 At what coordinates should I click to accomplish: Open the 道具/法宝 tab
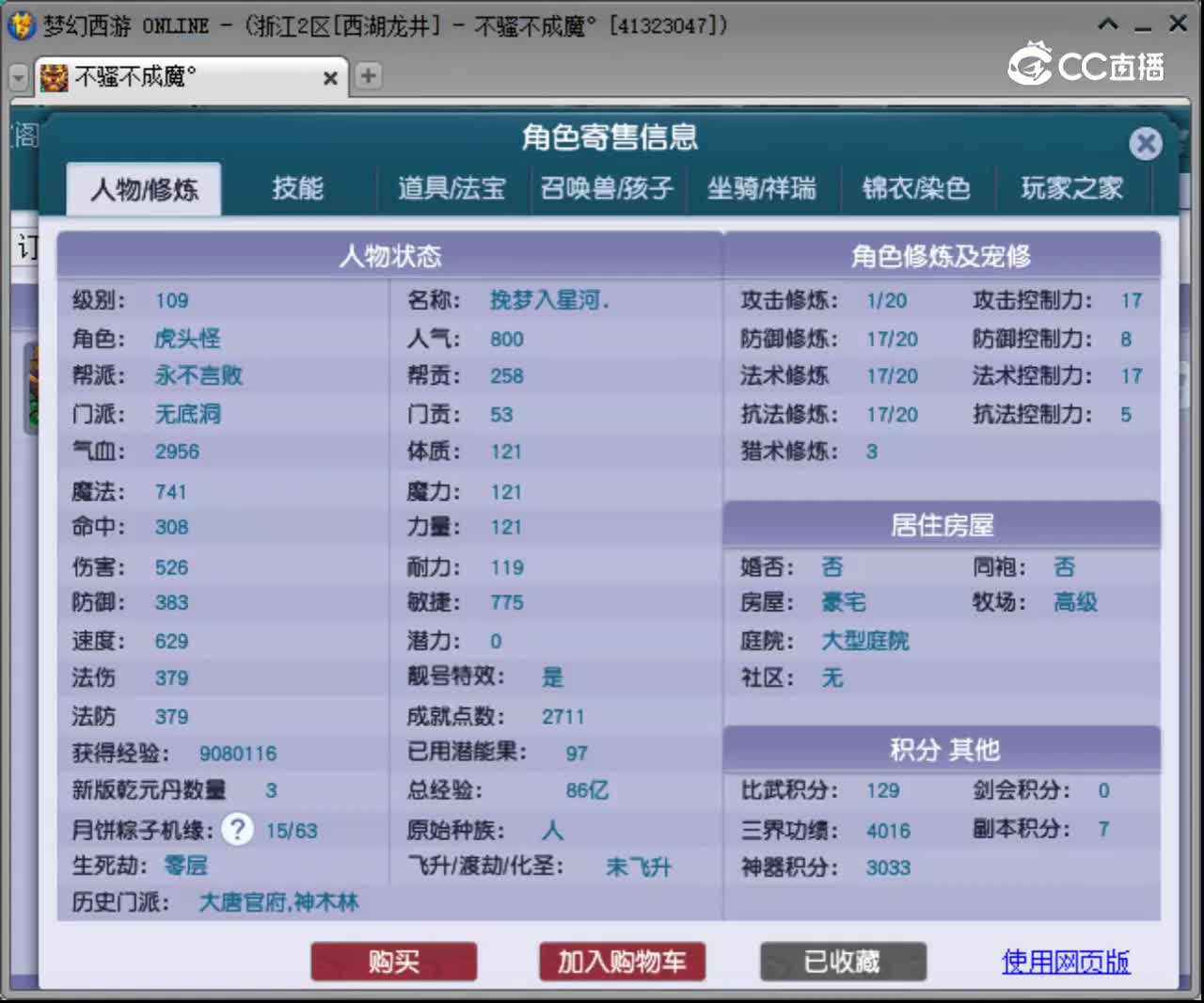click(451, 188)
